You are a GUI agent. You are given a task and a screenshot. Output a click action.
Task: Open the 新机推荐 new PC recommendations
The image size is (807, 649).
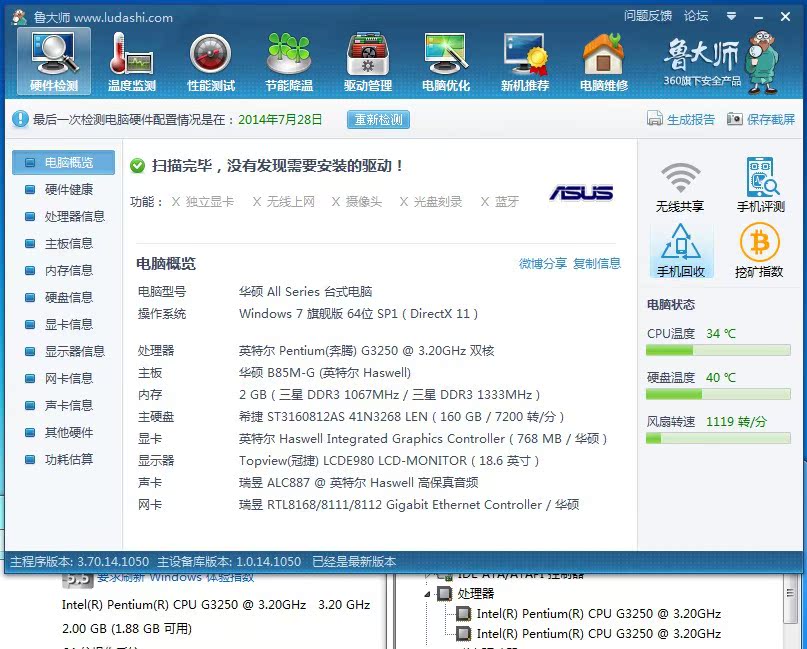coord(524,61)
